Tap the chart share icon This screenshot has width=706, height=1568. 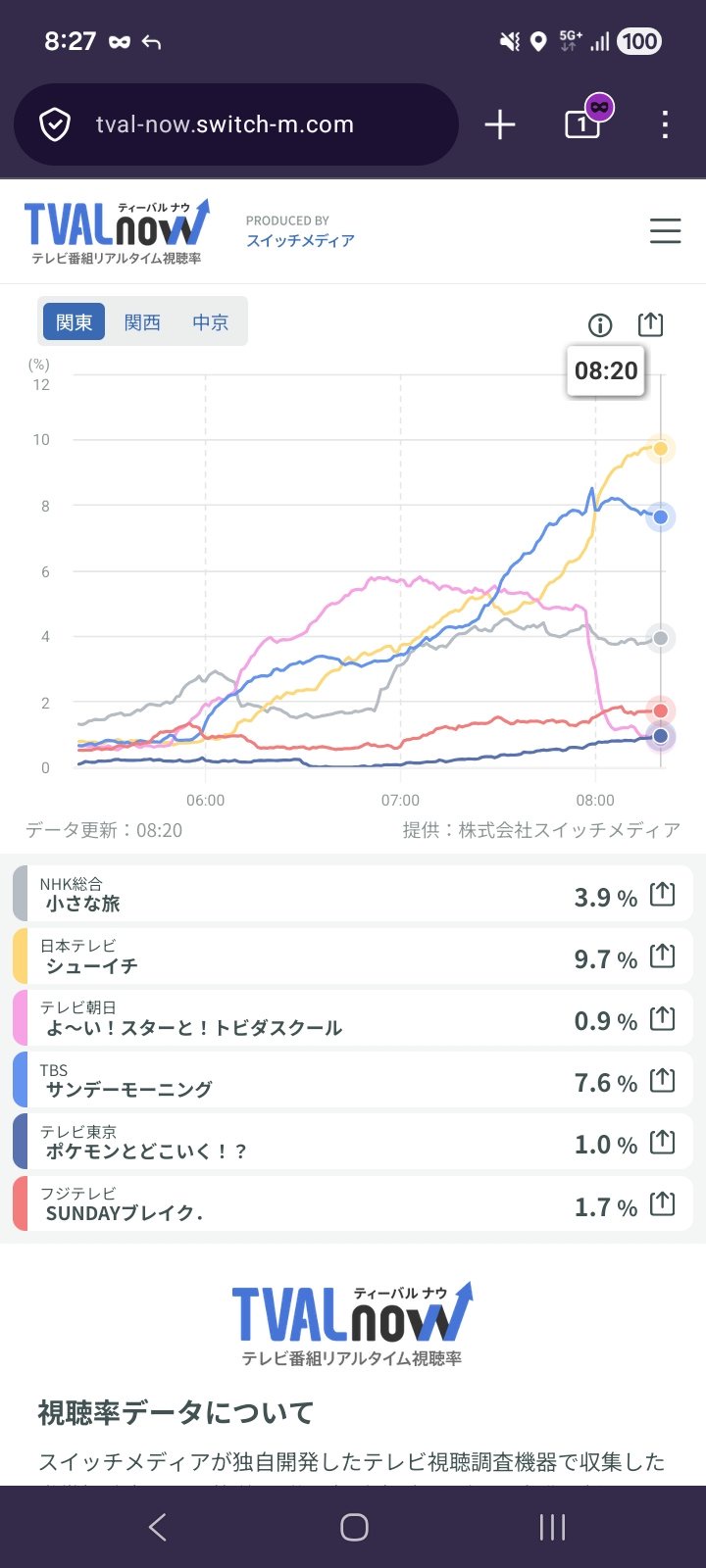650,324
